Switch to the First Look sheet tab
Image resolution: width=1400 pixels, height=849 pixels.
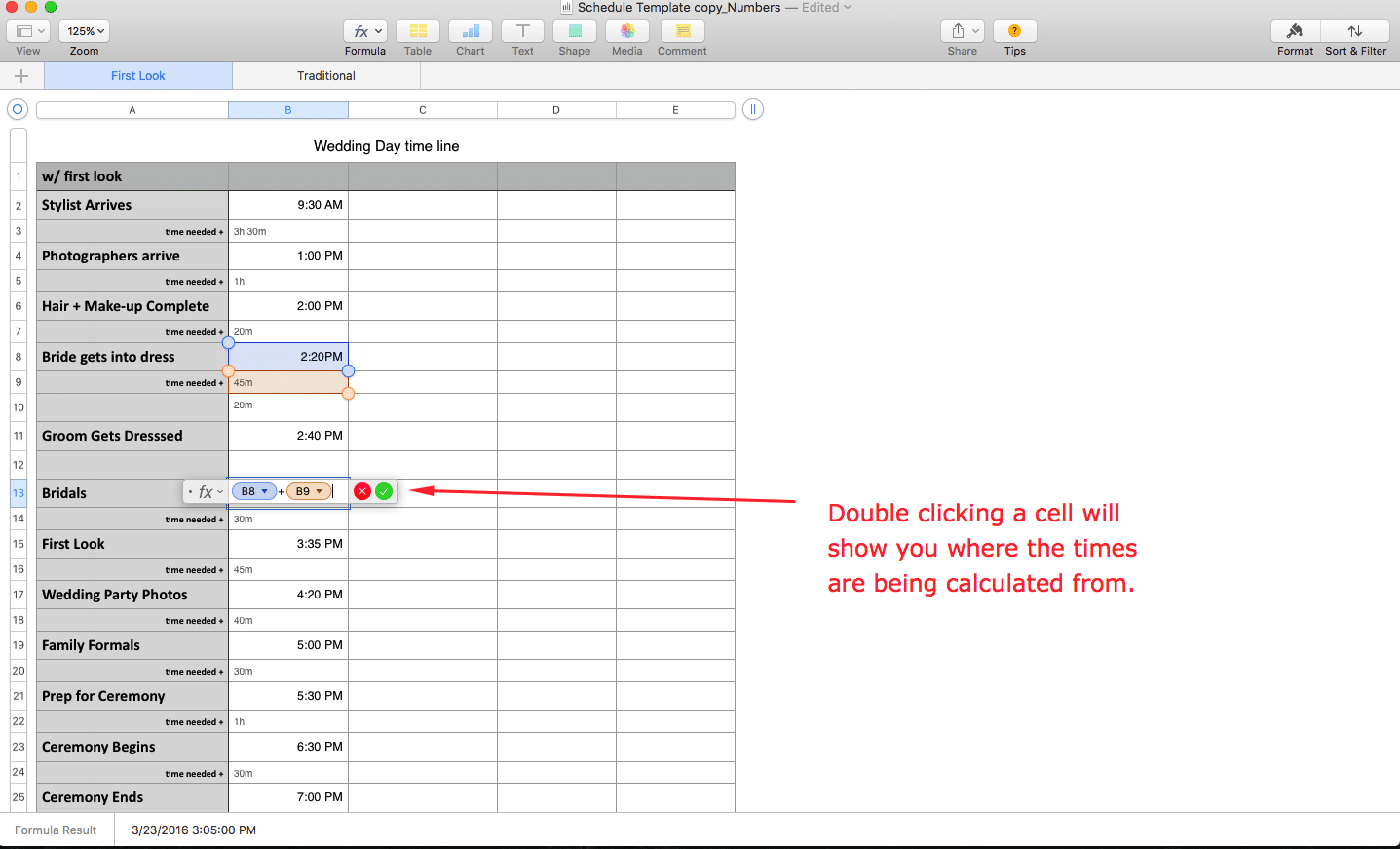(x=138, y=76)
